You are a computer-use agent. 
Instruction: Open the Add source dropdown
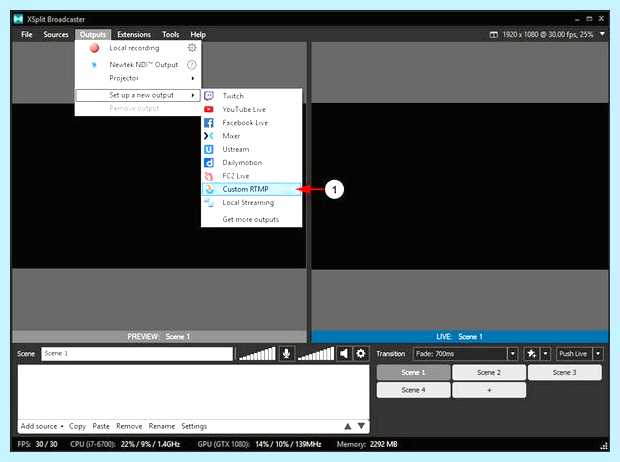point(42,426)
